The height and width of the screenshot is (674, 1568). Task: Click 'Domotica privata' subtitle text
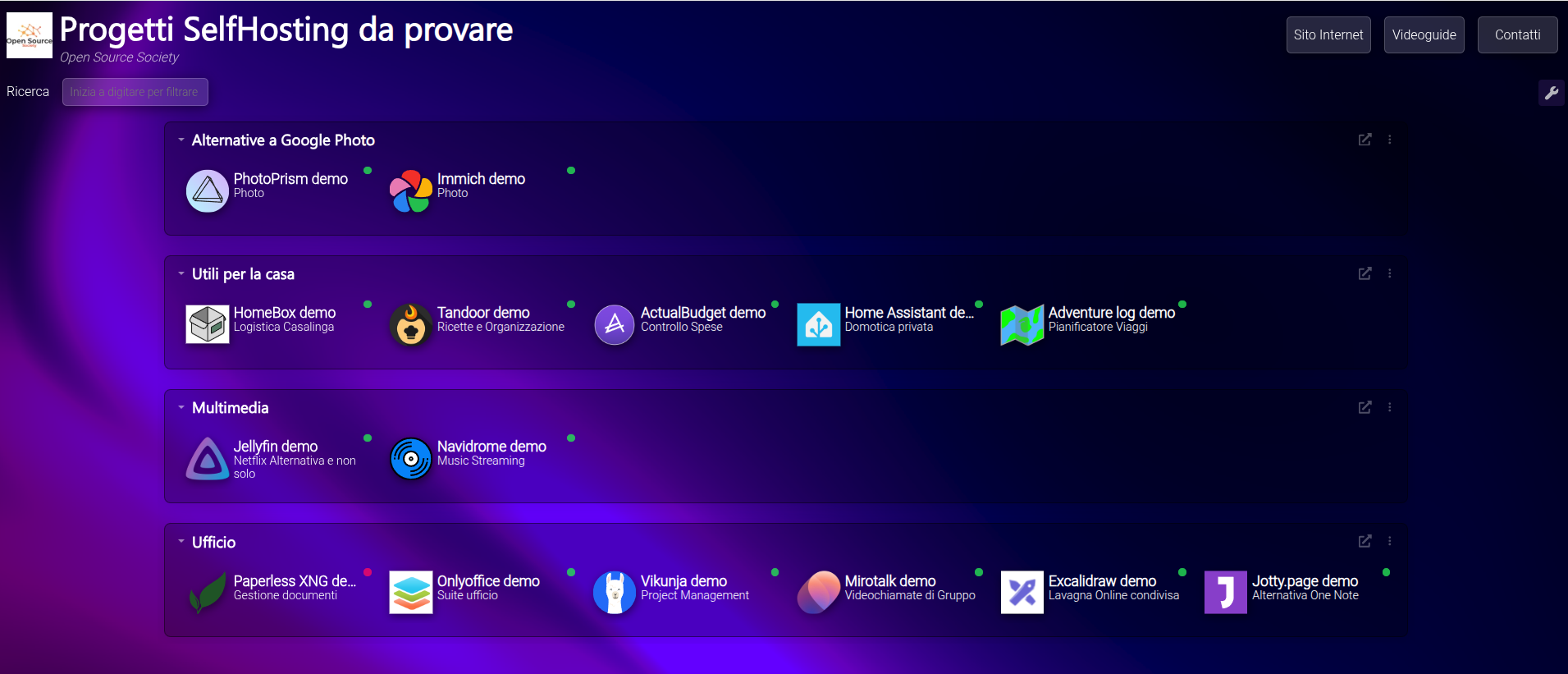pyautogui.click(x=889, y=327)
